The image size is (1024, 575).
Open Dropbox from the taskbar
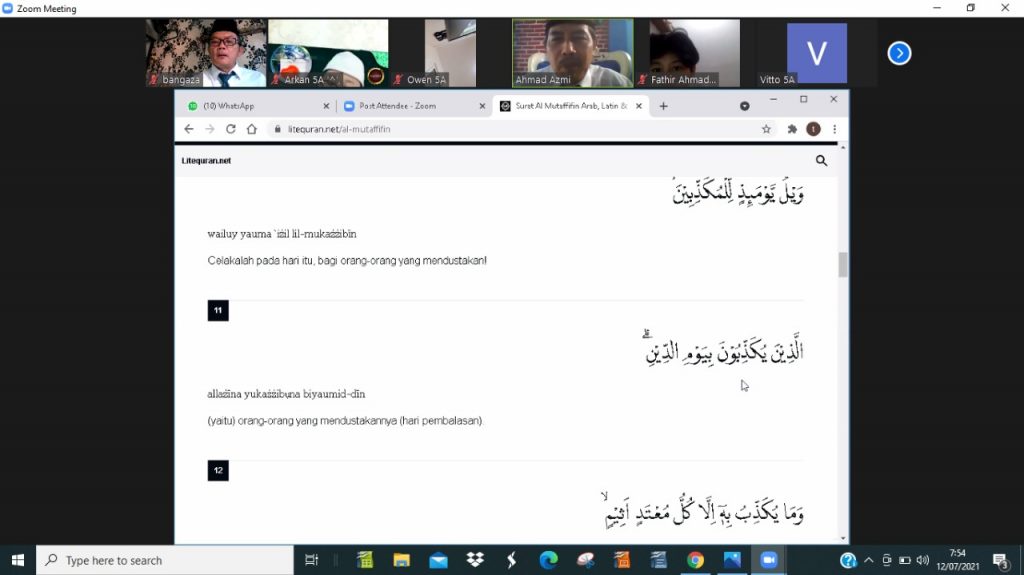[x=475, y=560]
